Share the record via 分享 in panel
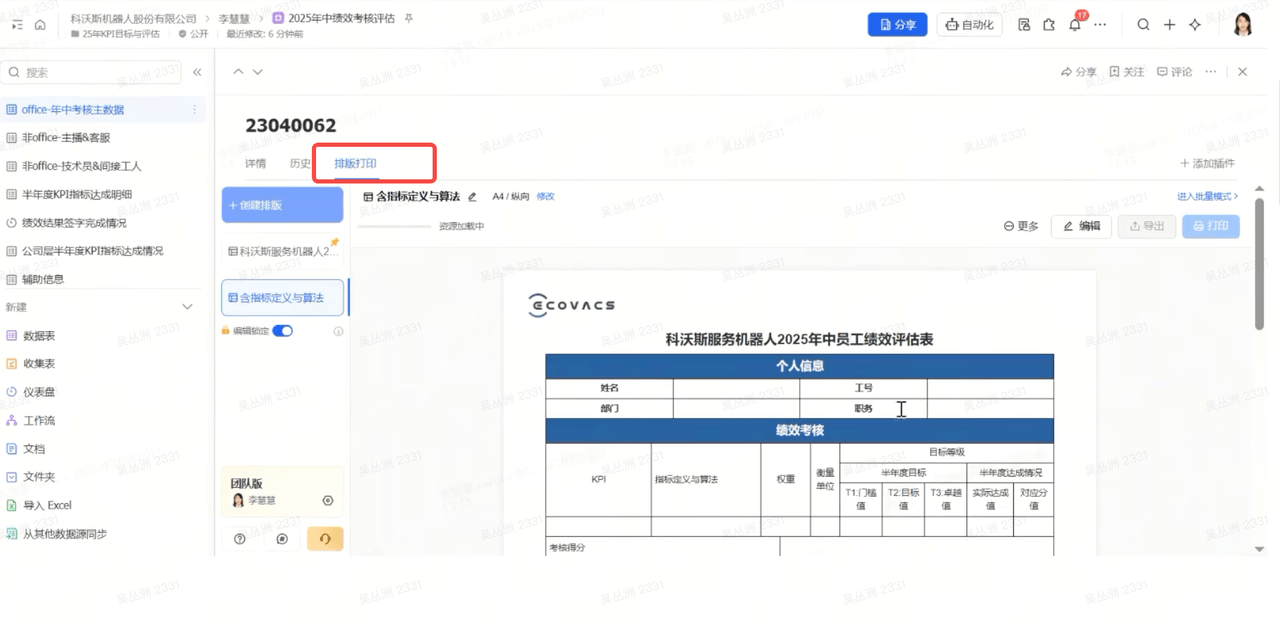The image size is (1280, 626). [1078, 72]
